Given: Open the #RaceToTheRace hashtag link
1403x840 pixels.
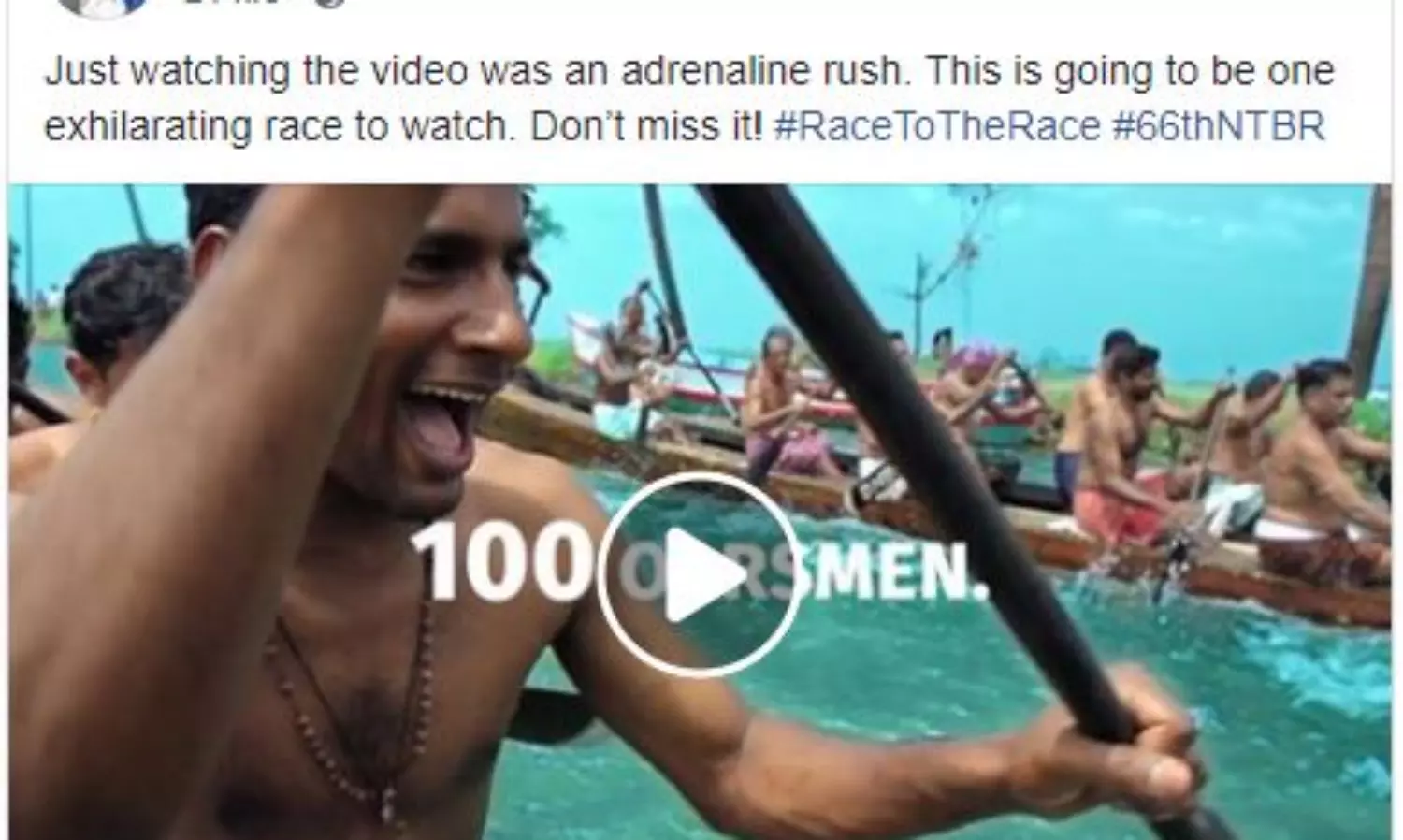Looking at the screenshot, I should [936, 126].
